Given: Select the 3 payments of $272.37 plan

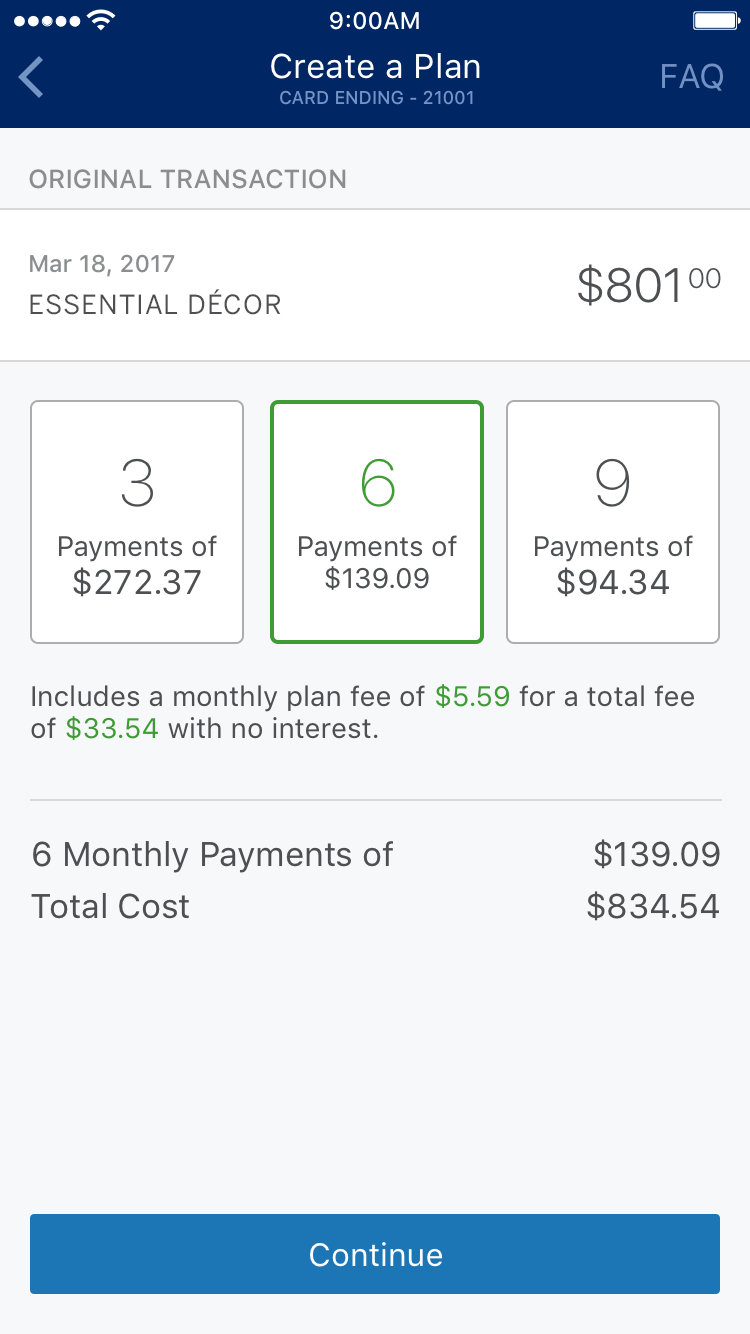Looking at the screenshot, I should click(137, 522).
